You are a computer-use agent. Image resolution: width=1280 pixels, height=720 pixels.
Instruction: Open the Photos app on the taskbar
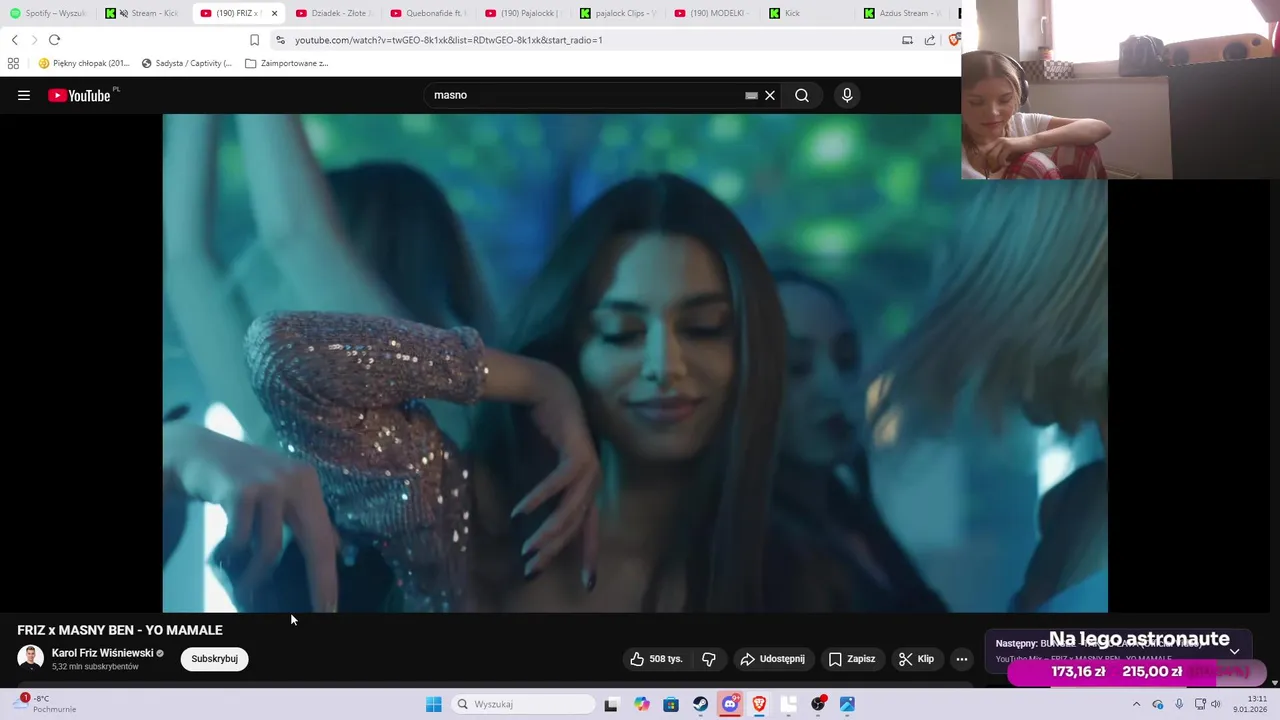[847, 704]
